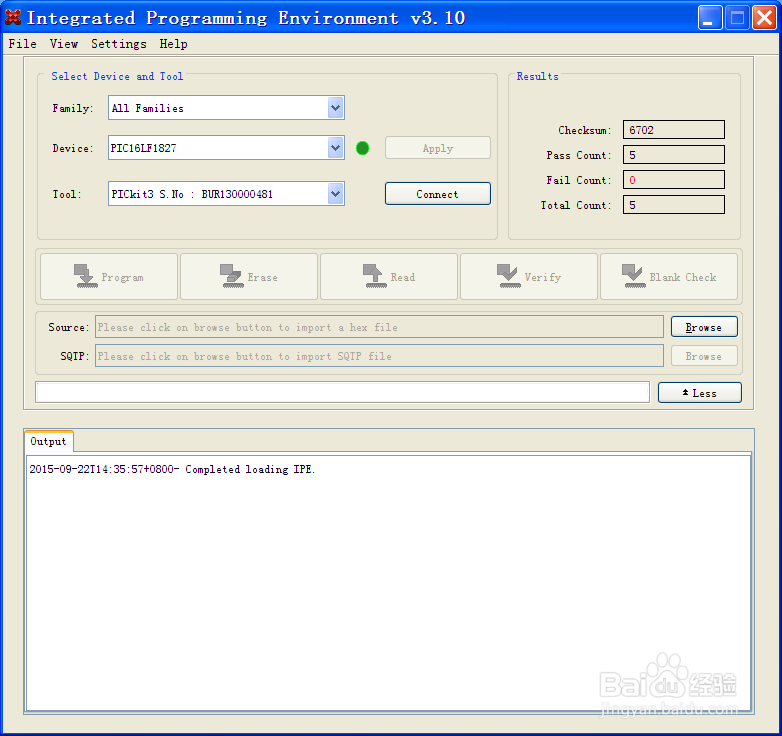Open the Device dropdown showing PIC16LF1827
Screen dimensions: 782x736
pos(336,148)
